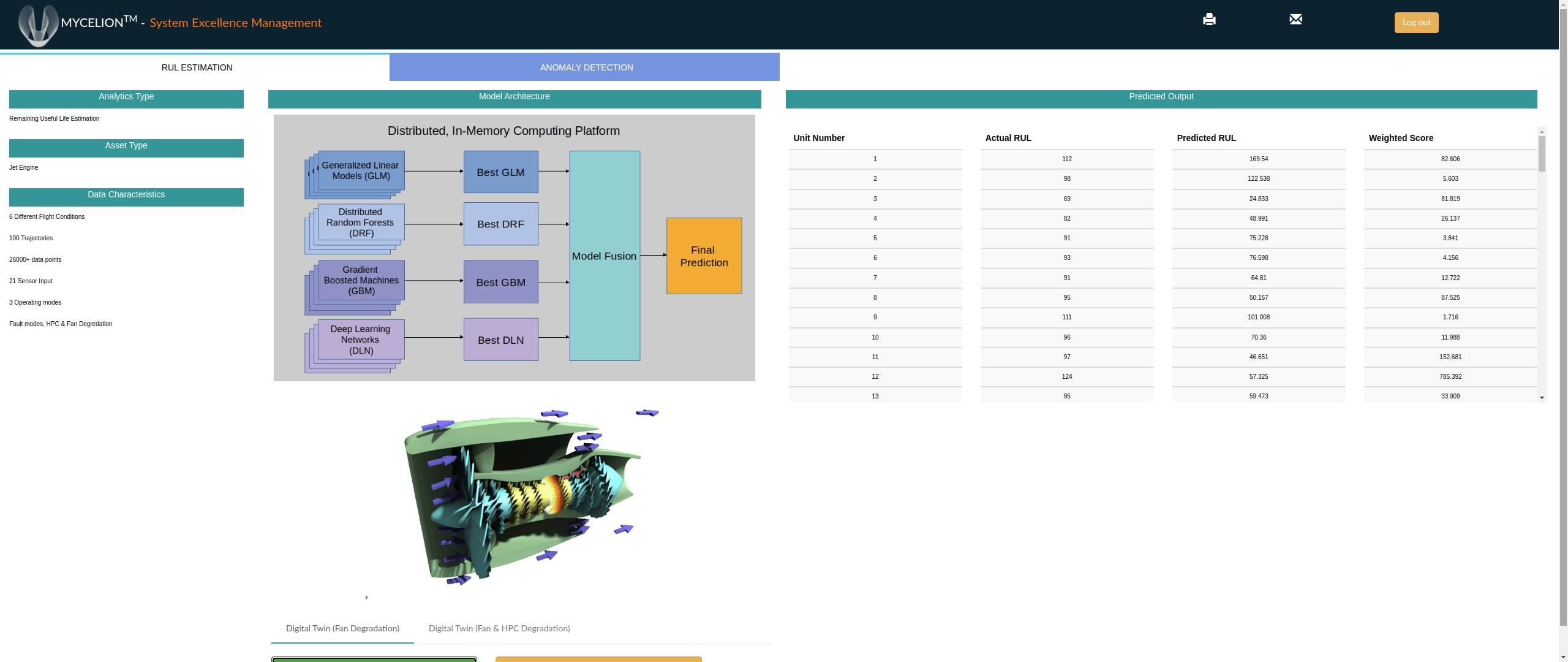Select Digital Twin (Fan Degradation) tab

[x=342, y=628]
